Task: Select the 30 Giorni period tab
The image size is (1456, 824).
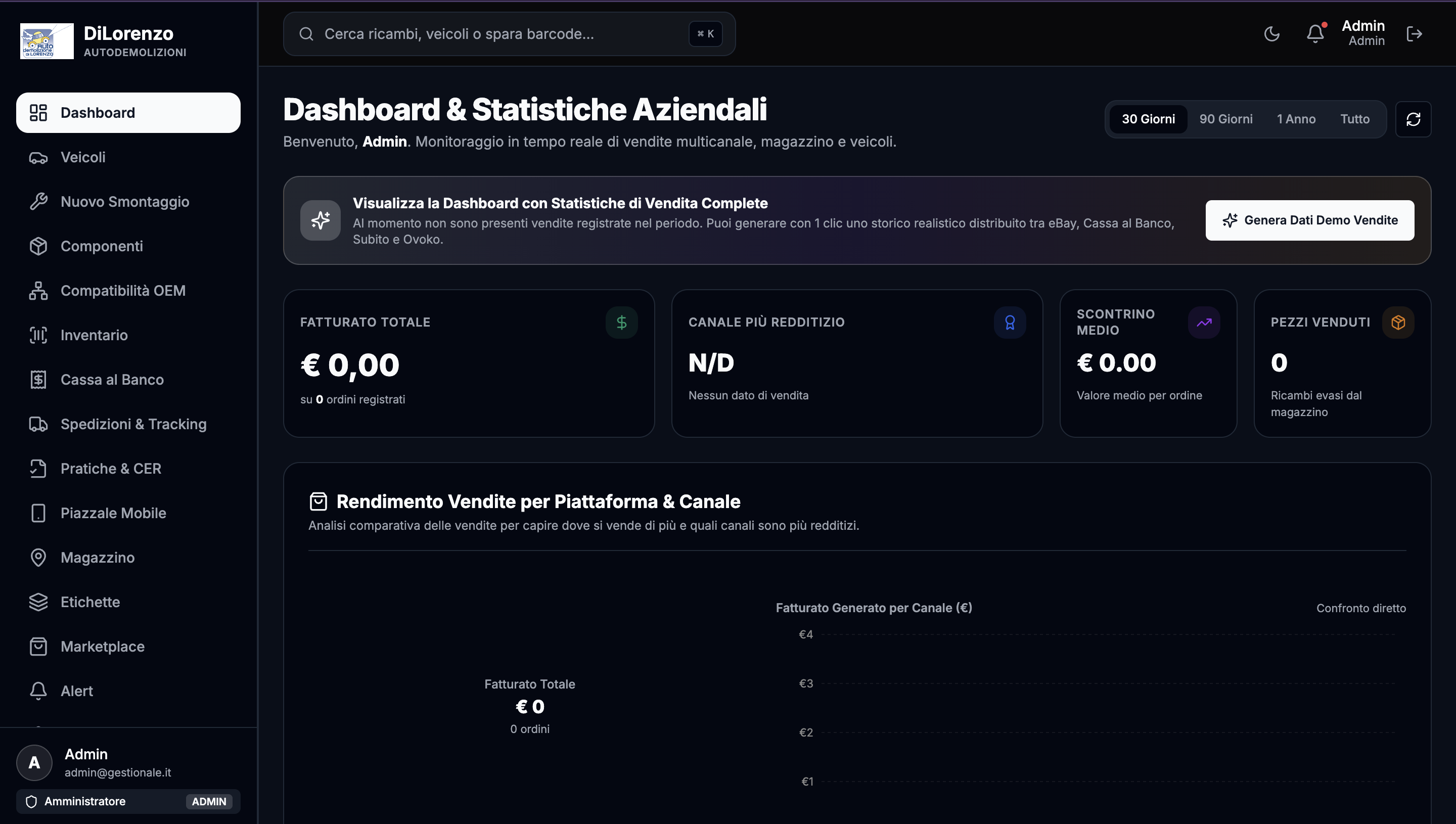Action: point(1148,119)
